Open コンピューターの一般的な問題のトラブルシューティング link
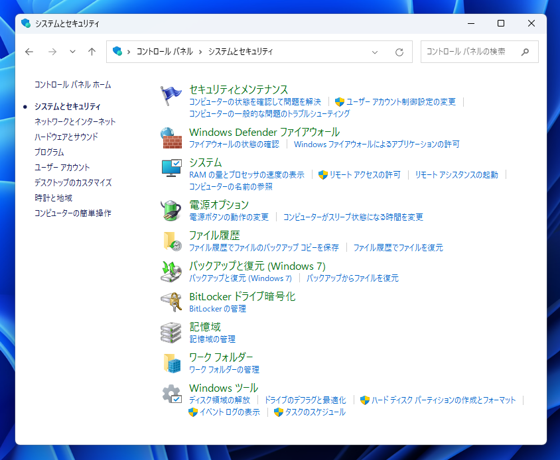This screenshot has width=560, height=460. pyautogui.click(x=269, y=114)
